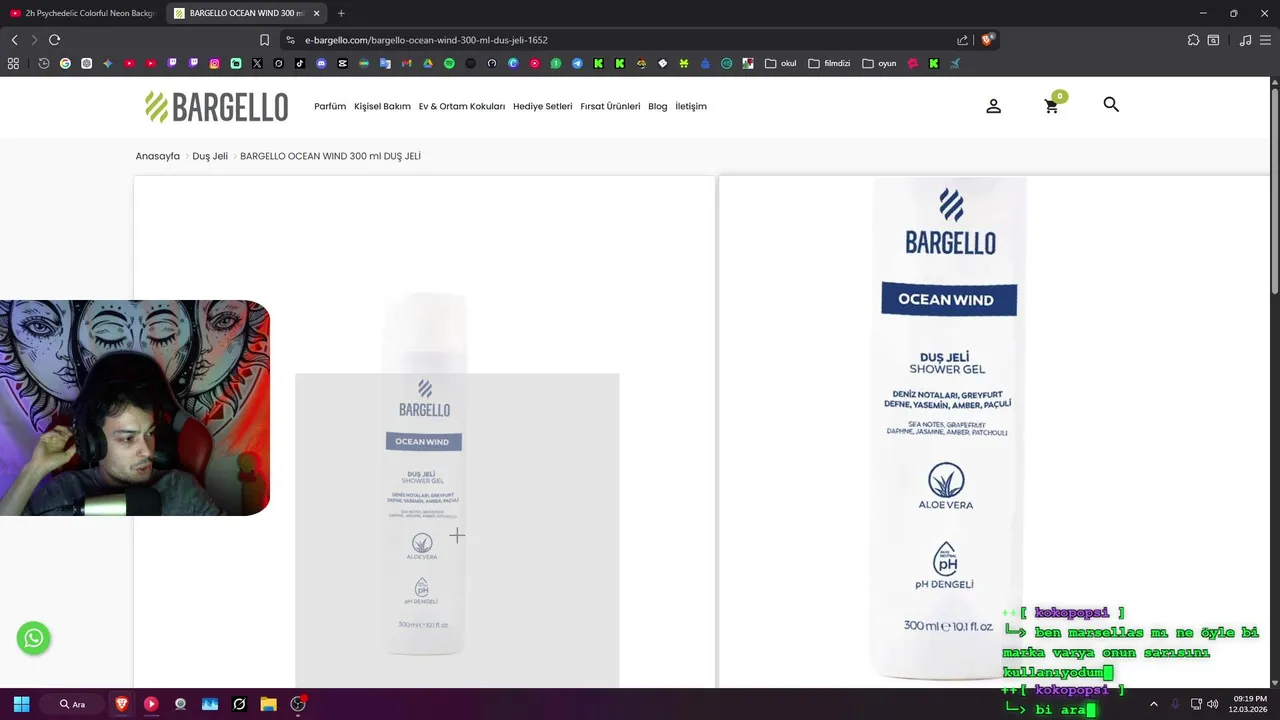The height and width of the screenshot is (720, 1280).
Task: Open the Hediye Setleri menu
Action: (x=543, y=106)
